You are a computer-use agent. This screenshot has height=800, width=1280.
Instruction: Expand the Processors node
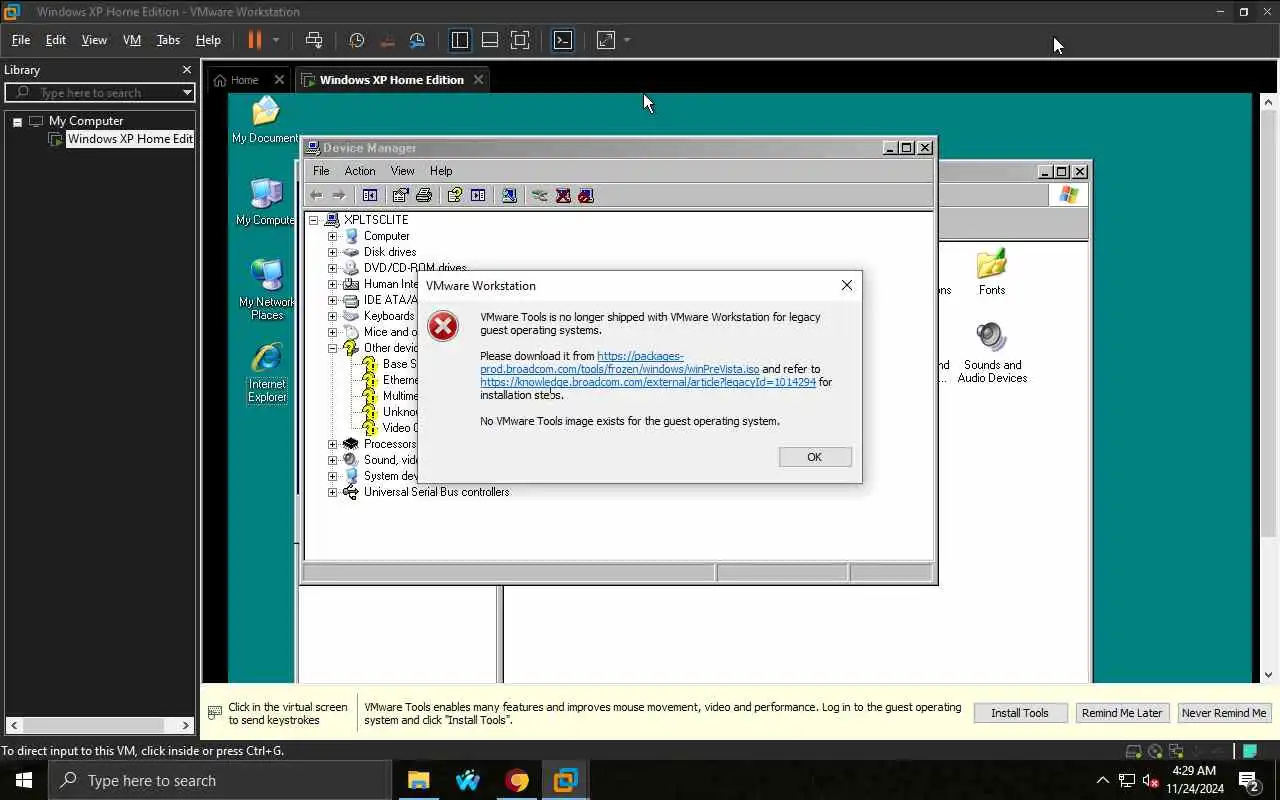pos(333,444)
